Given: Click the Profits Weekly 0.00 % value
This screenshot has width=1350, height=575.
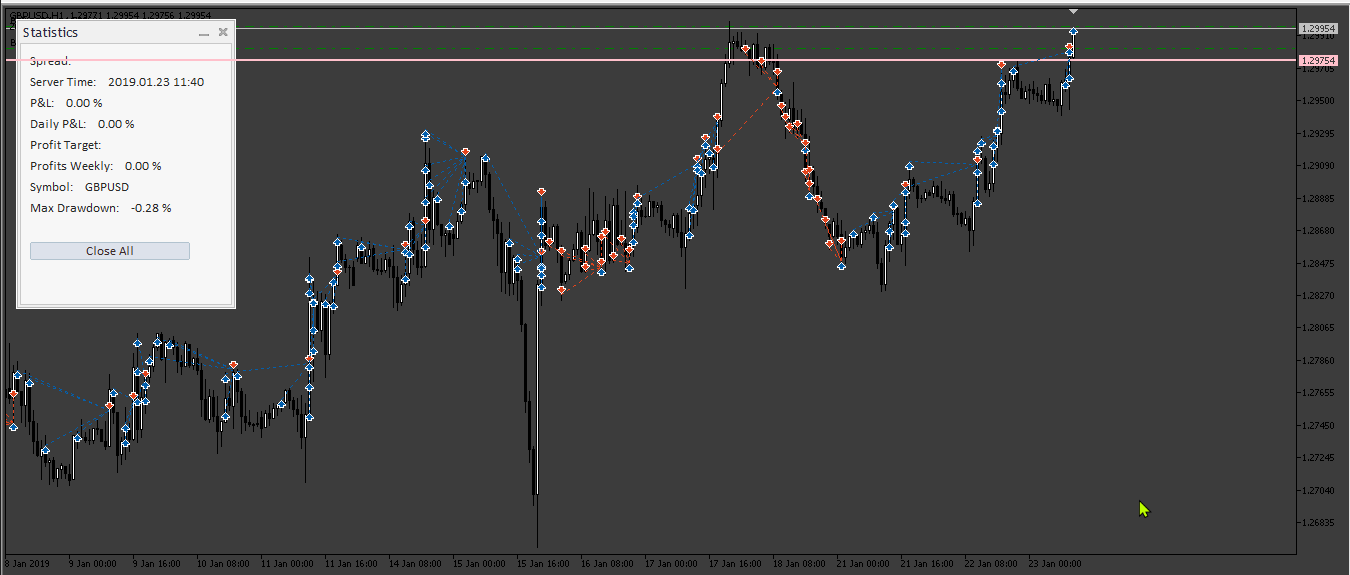Looking at the screenshot, I should coord(143,166).
